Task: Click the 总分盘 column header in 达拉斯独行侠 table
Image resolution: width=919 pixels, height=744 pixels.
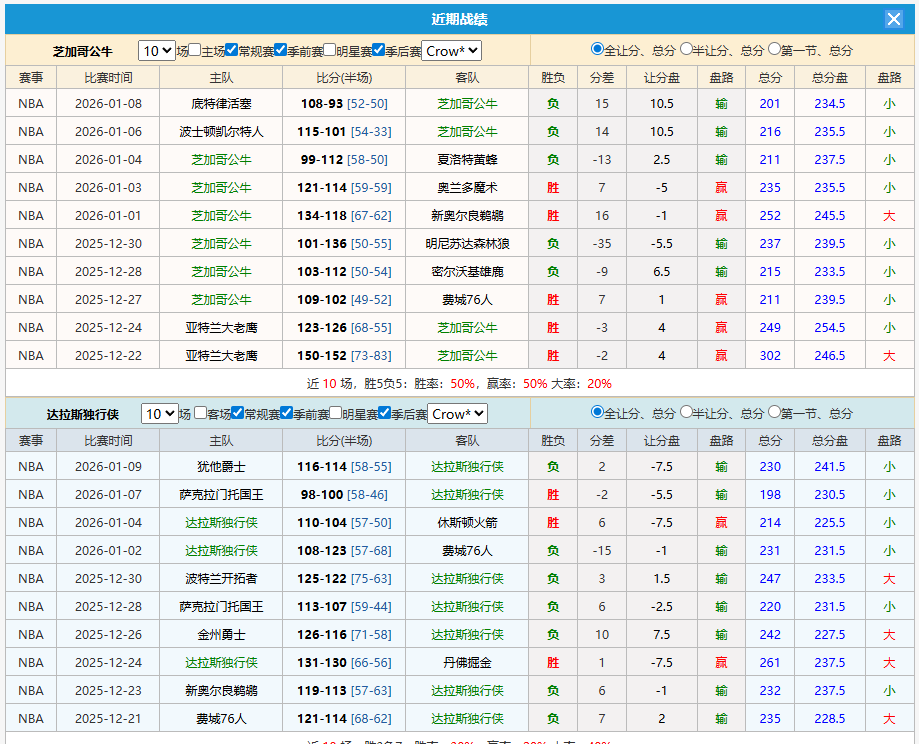Action: [x=829, y=440]
